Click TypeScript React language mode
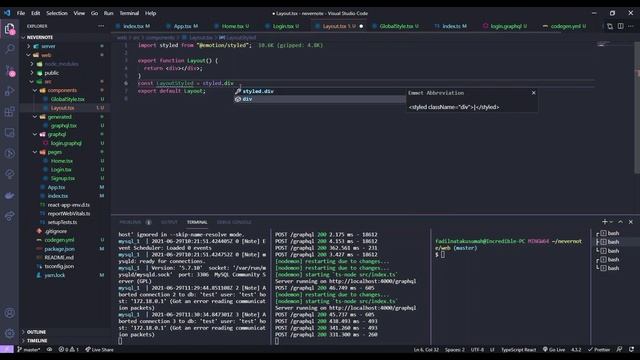640x360 pixels. 518,349
